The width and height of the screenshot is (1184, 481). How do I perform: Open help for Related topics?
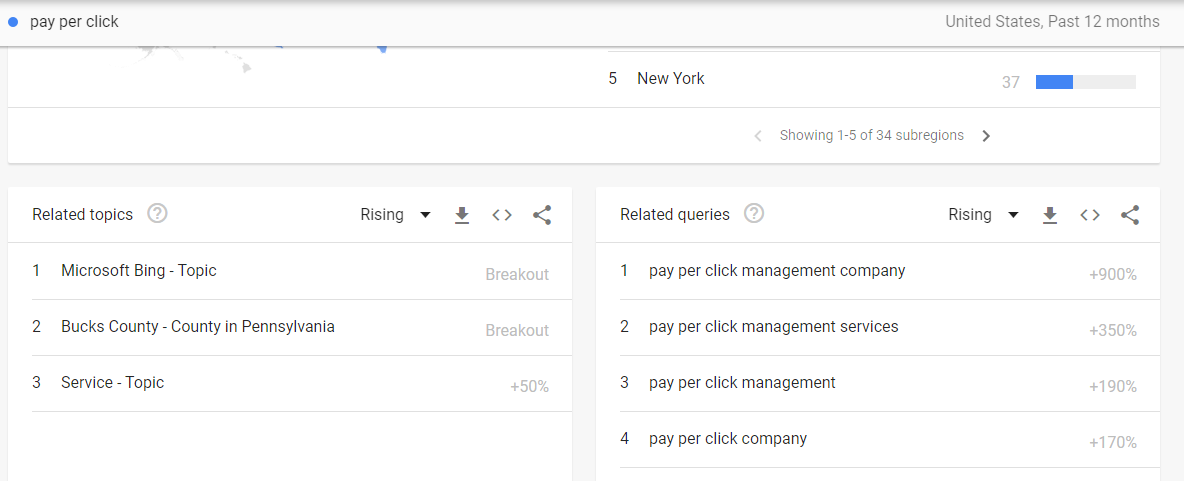coord(157,214)
